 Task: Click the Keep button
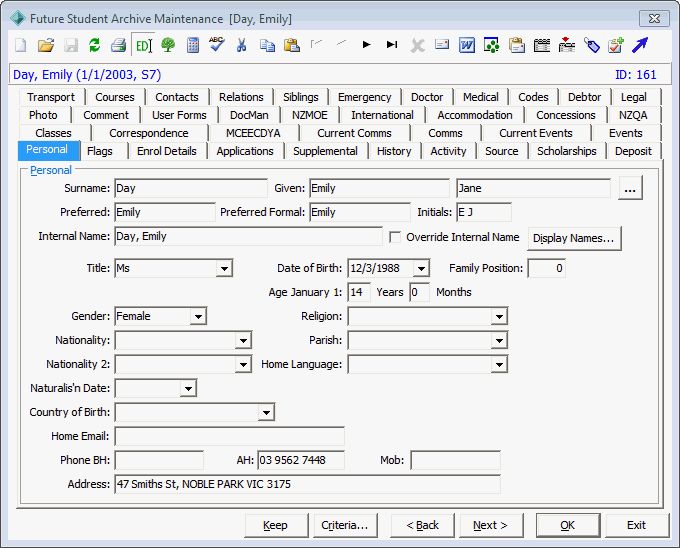click(x=275, y=525)
